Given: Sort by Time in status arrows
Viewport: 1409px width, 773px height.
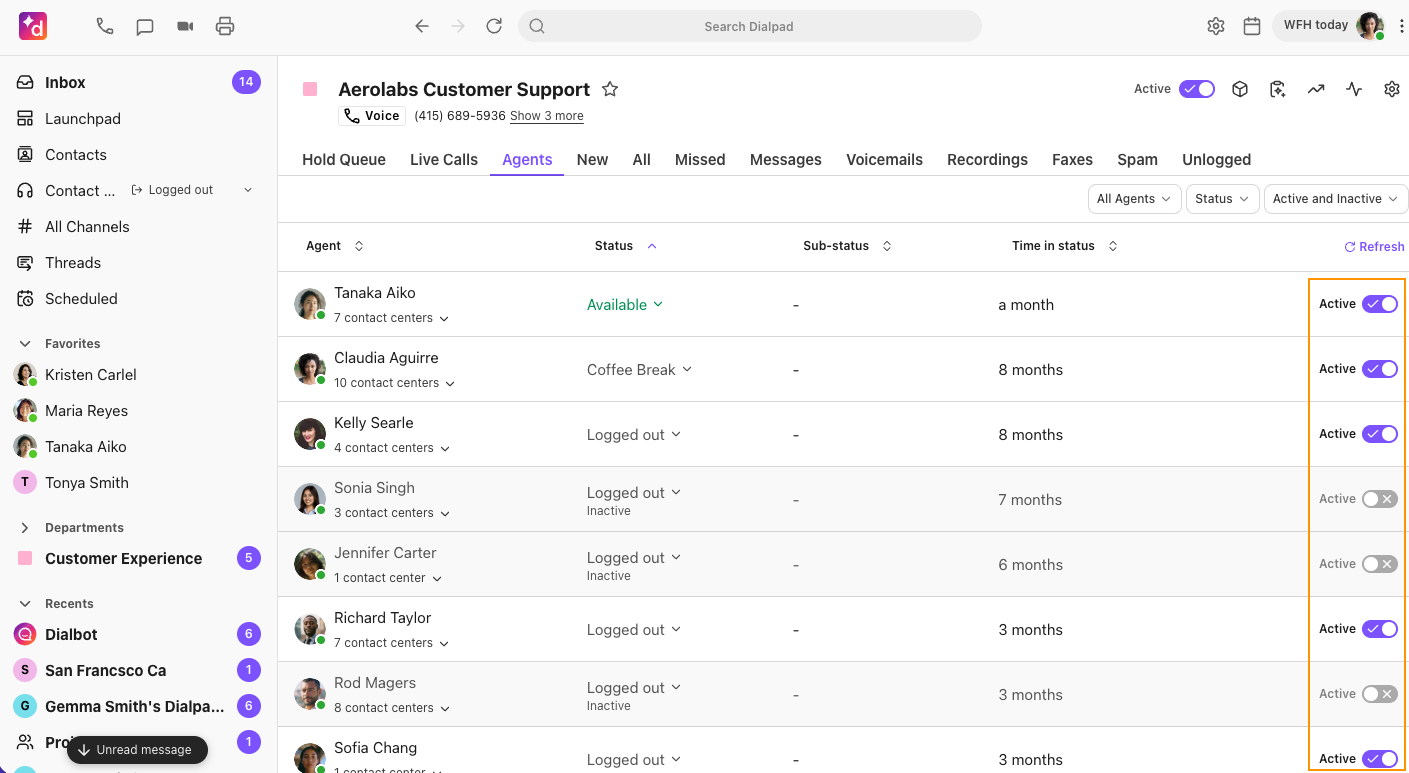Looking at the screenshot, I should click(x=1113, y=246).
